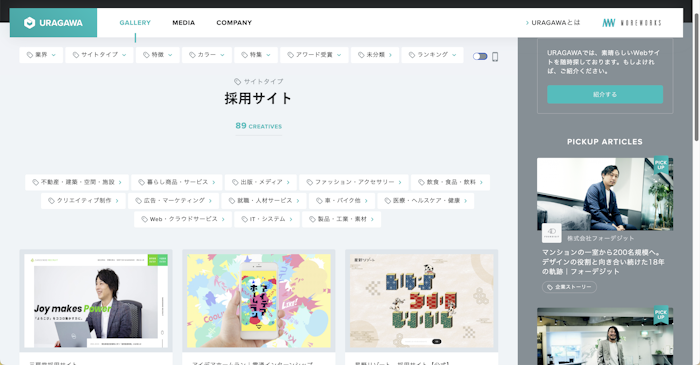
Task: Expand the サイトタイプ filter dropdown in the filter bar
Action: click(x=100, y=55)
